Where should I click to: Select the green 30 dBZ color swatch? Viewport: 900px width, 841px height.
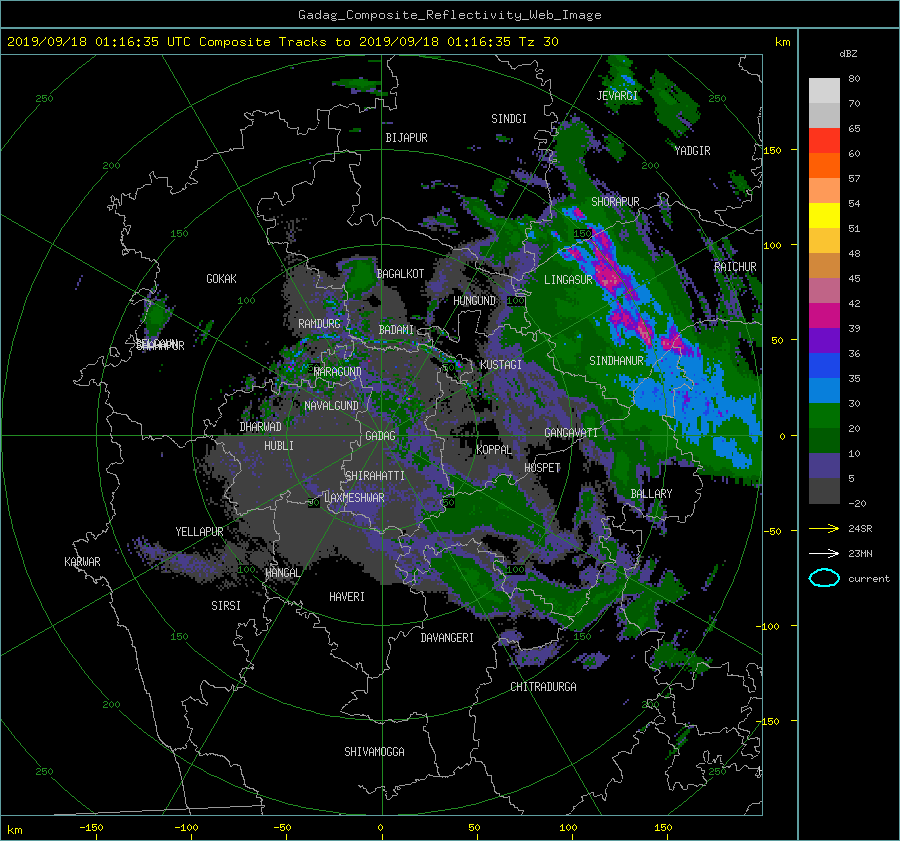click(824, 415)
